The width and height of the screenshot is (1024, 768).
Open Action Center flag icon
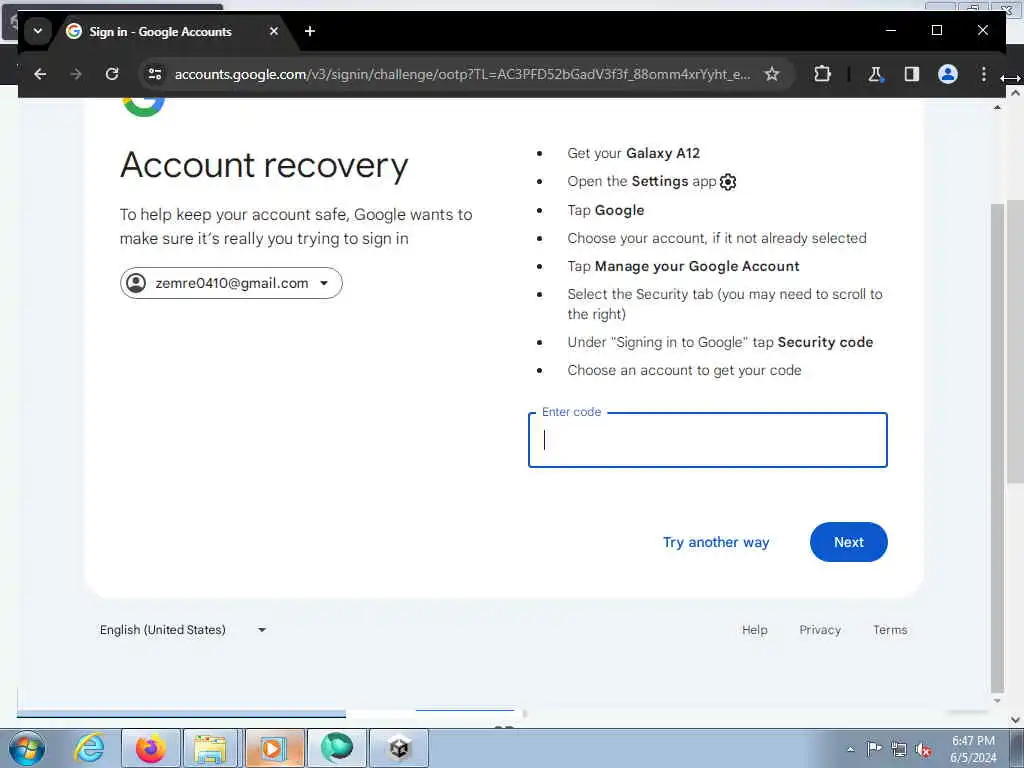[x=874, y=749]
